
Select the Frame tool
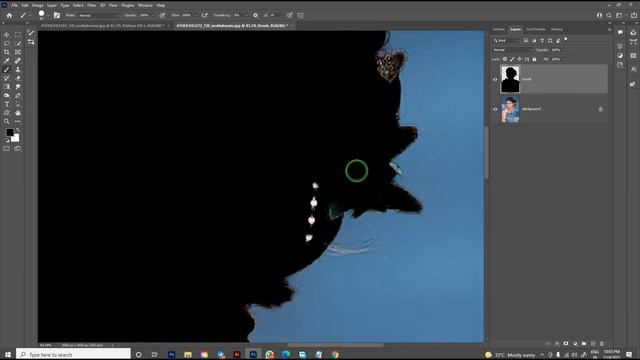coord(18,52)
